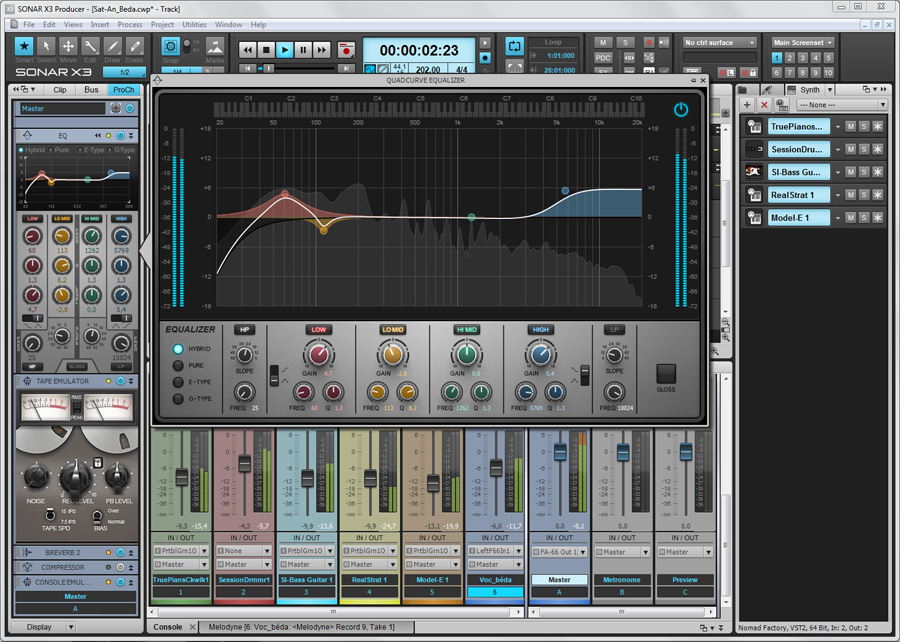Click the Voc_béda channel volume fader
Image resolution: width=900 pixels, height=642 pixels.
[x=496, y=467]
